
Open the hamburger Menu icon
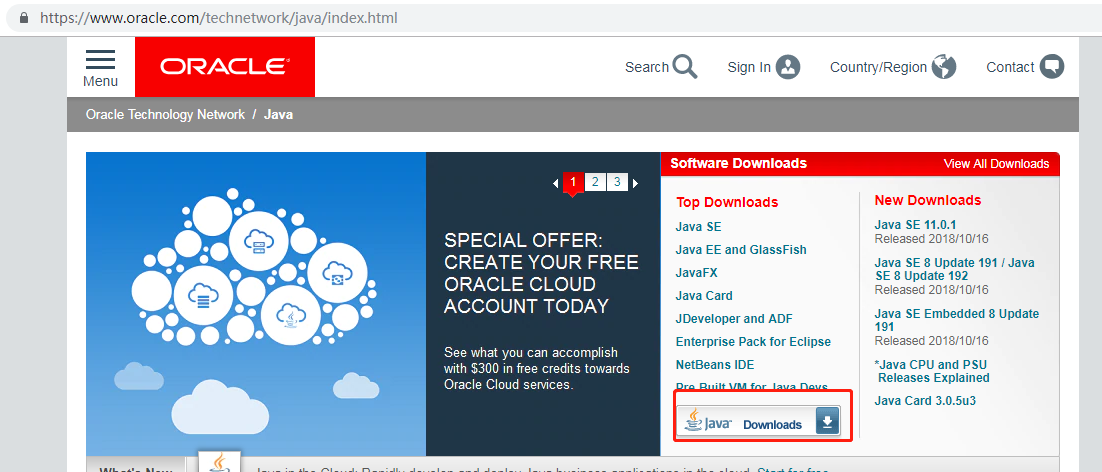[101, 59]
